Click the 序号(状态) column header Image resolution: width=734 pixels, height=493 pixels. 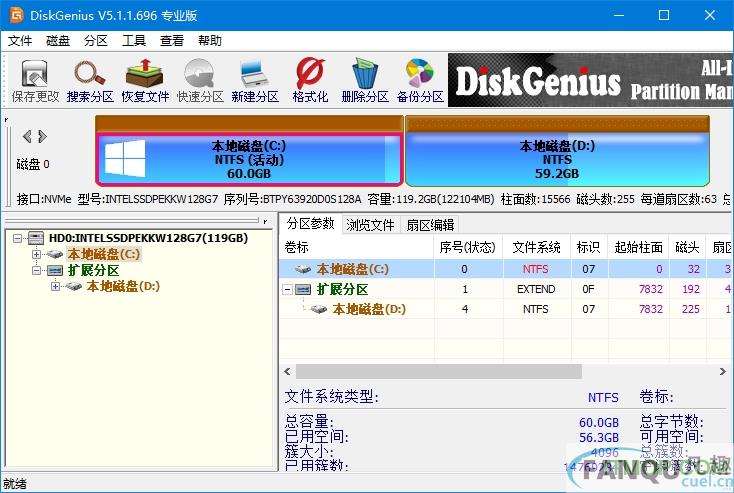(x=468, y=247)
